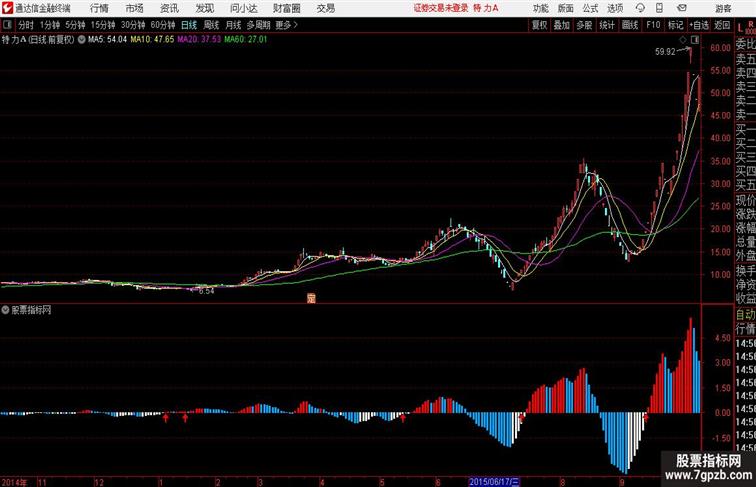
Task: Select the 月线 monthly tab
Action: click(x=233, y=25)
